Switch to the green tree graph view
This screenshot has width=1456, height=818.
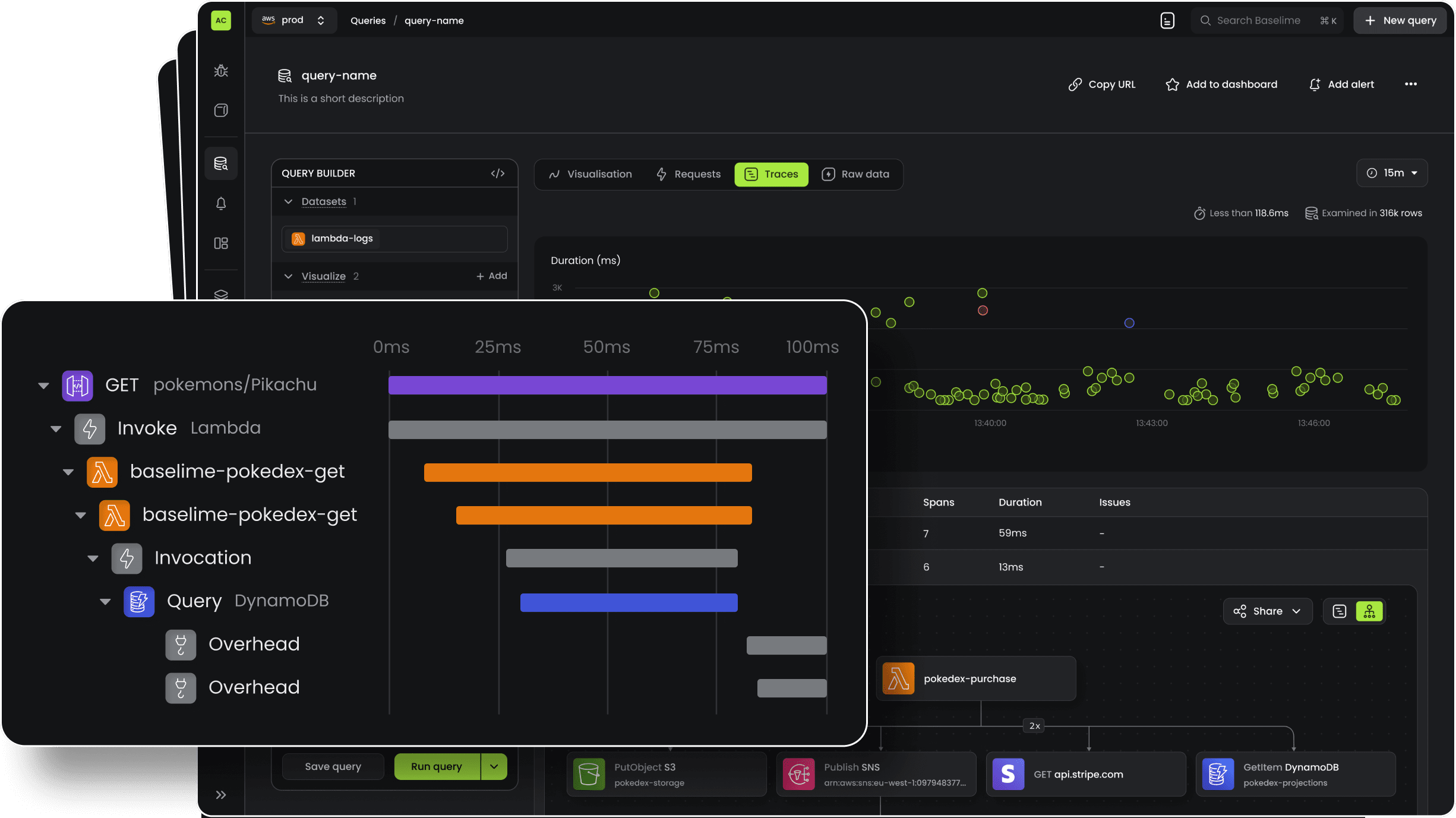1369,611
